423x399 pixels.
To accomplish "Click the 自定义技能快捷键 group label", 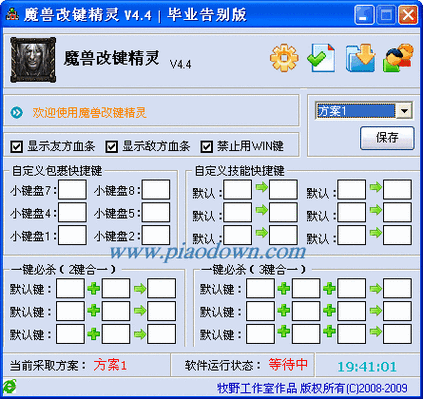I will pyautogui.click(x=239, y=171).
